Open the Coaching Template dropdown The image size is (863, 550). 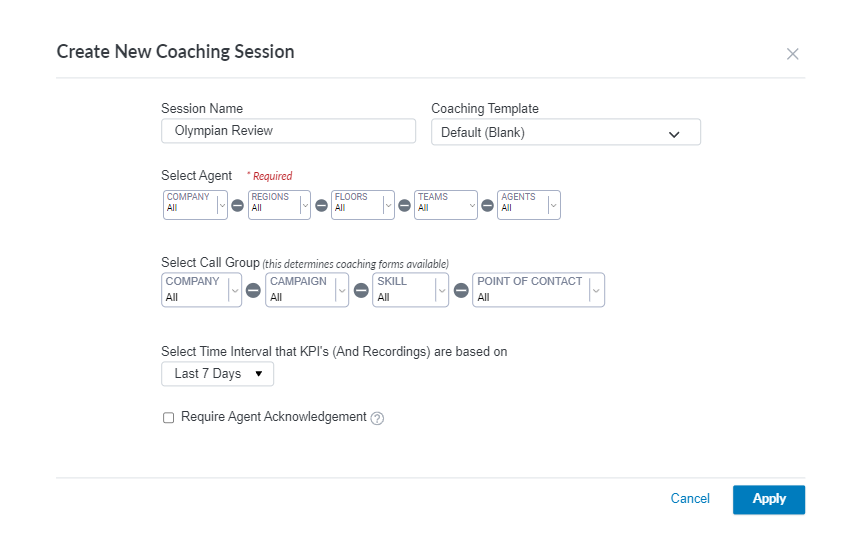tap(565, 132)
